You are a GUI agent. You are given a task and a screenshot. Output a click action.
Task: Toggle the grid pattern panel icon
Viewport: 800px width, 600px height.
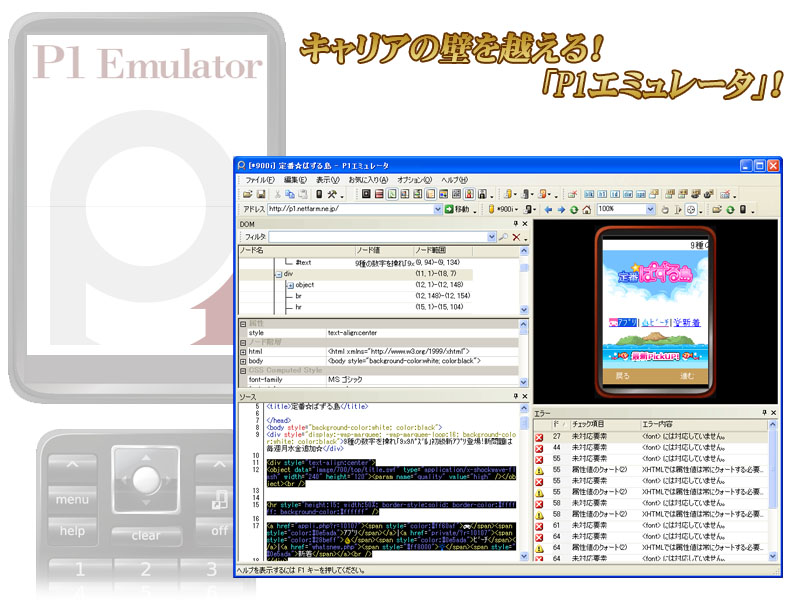(x=456, y=194)
